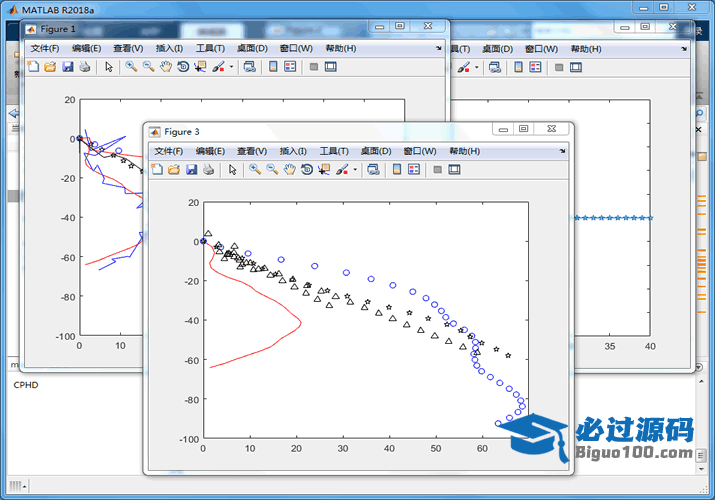
Task: Select Data Cursor tool in Figure 3
Action: click(x=324, y=170)
